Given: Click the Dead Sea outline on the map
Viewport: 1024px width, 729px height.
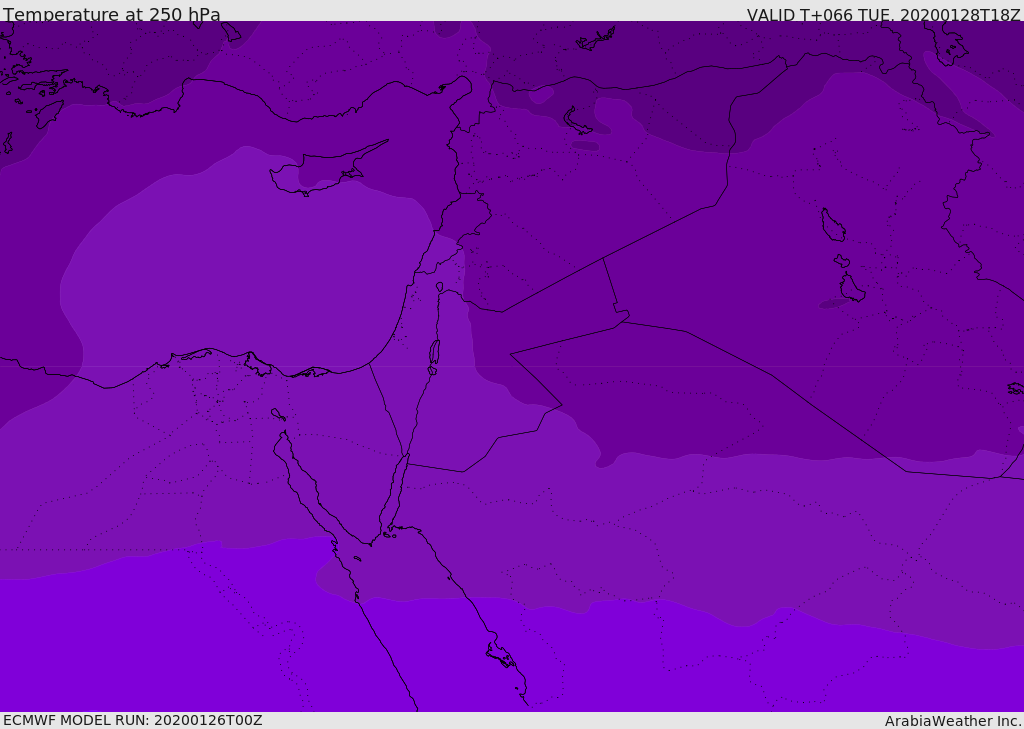Looking at the screenshot, I should (434, 353).
